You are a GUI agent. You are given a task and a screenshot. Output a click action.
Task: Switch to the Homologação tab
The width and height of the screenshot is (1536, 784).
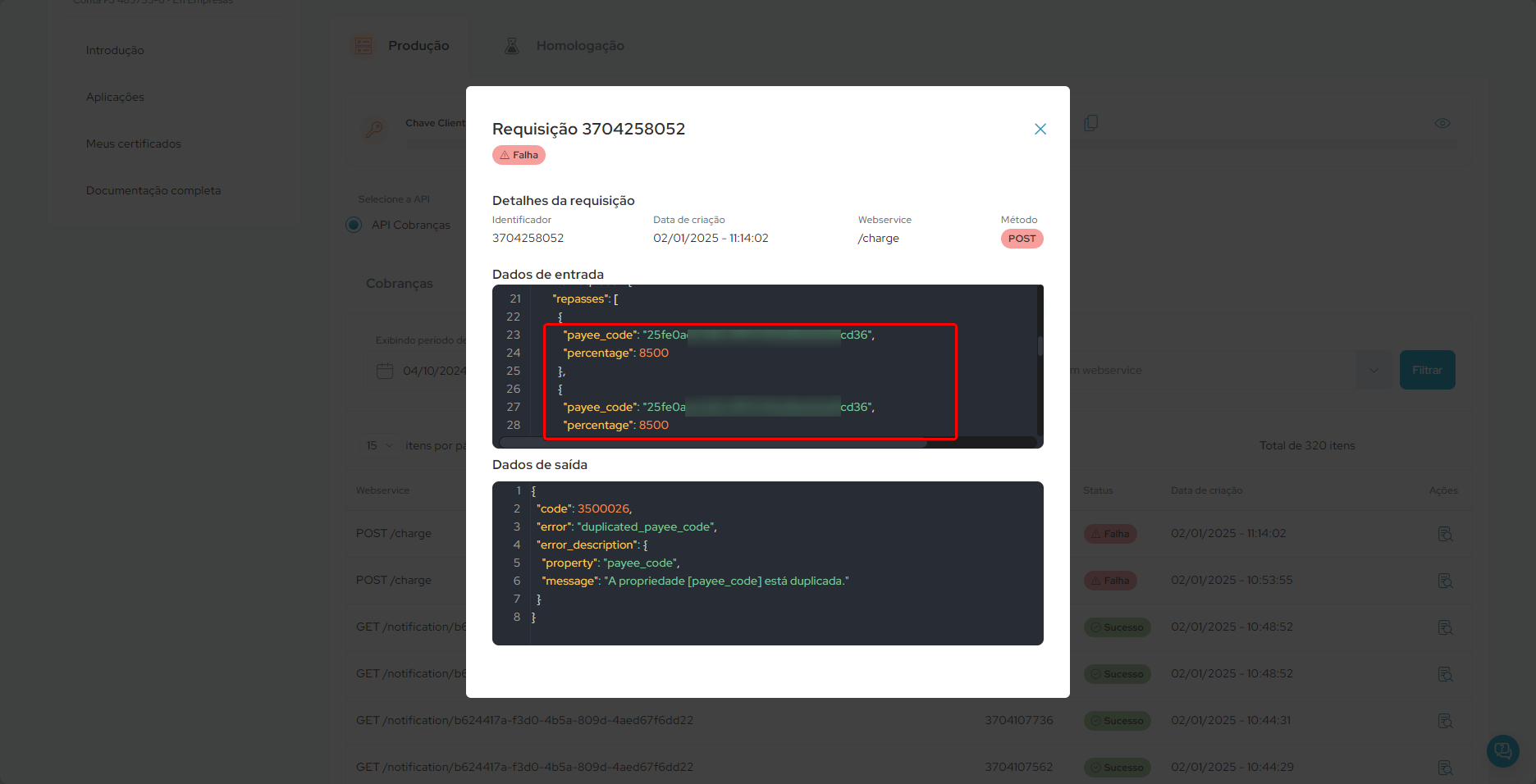(565, 46)
